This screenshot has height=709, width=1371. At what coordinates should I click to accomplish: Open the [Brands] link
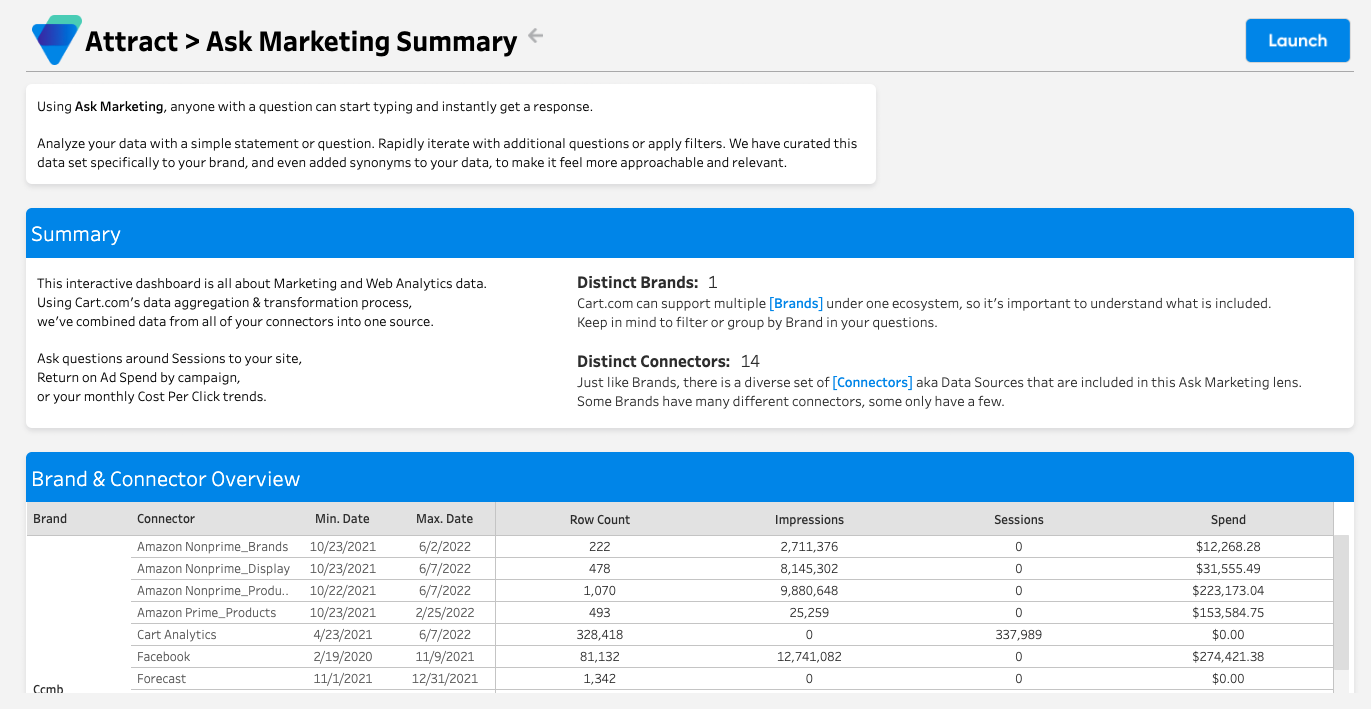coord(796,303)
